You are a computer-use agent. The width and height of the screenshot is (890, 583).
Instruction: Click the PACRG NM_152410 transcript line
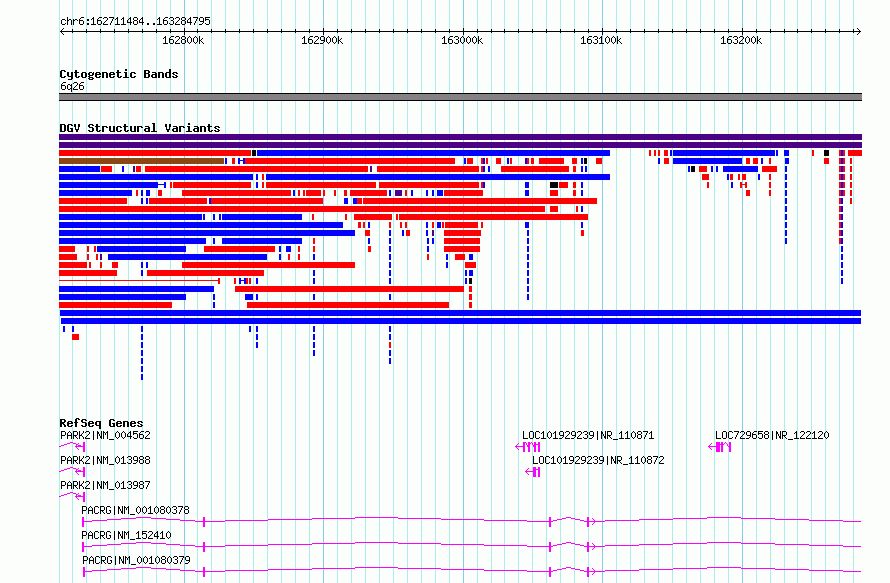pos(472,545)
